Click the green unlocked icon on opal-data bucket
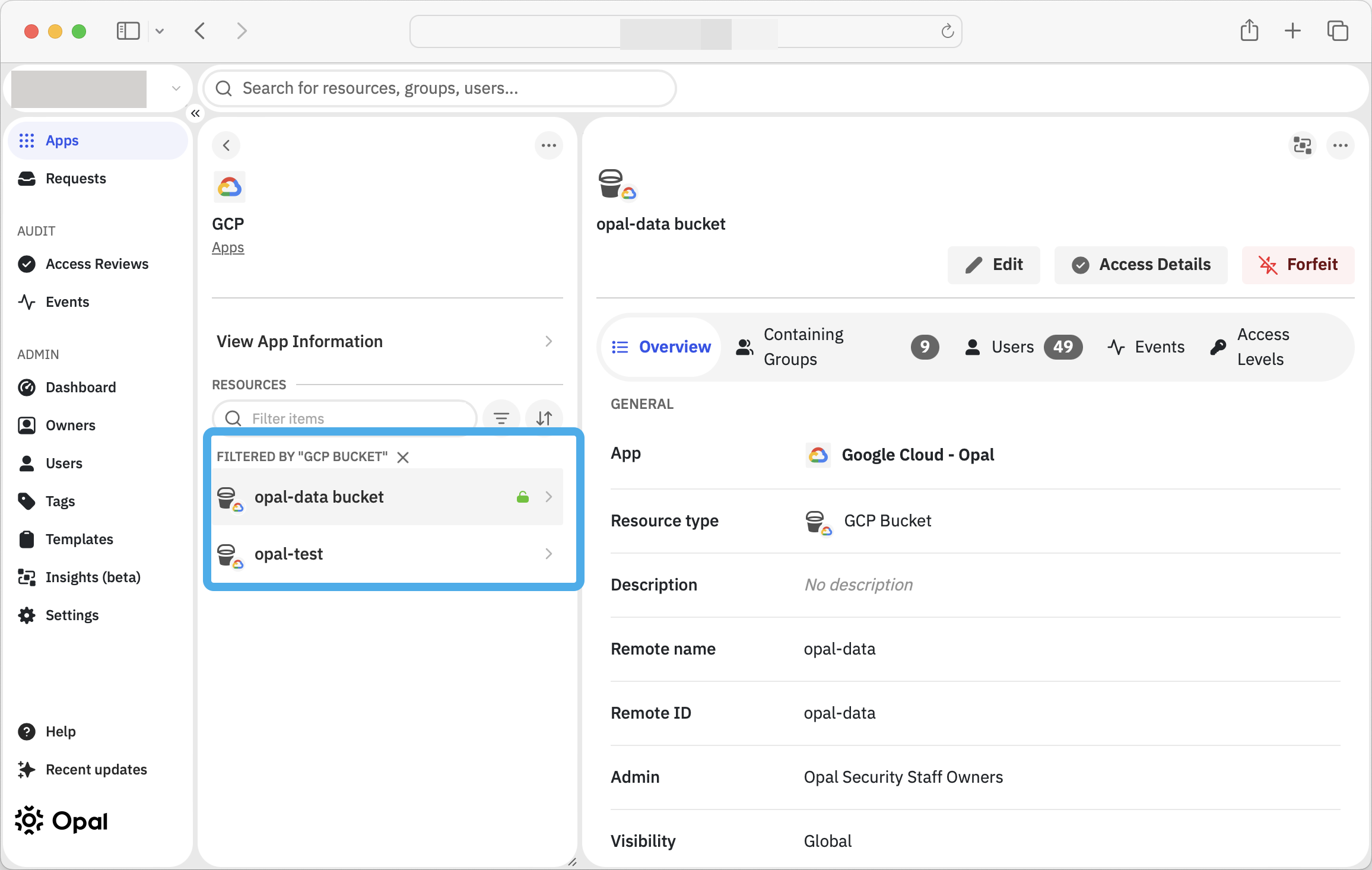1372x870 pixels. [x=523, y=497]
